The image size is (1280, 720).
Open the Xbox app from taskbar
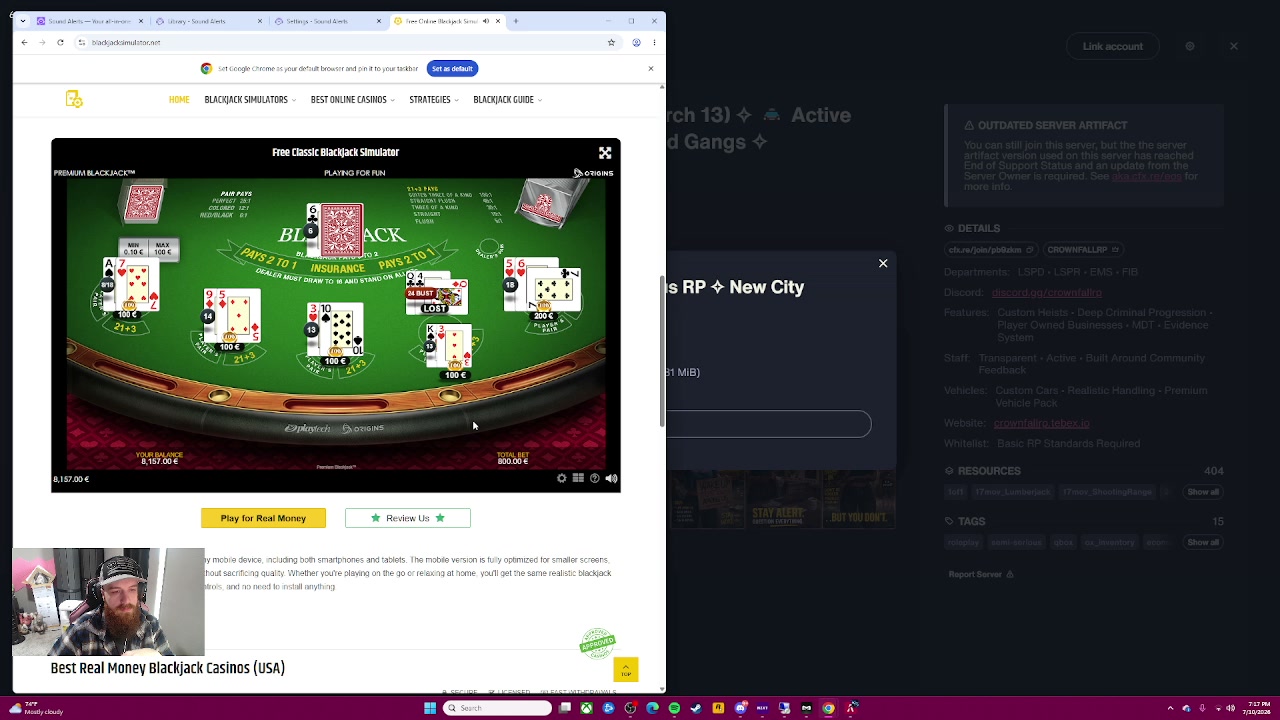click(x=586, y=708)
